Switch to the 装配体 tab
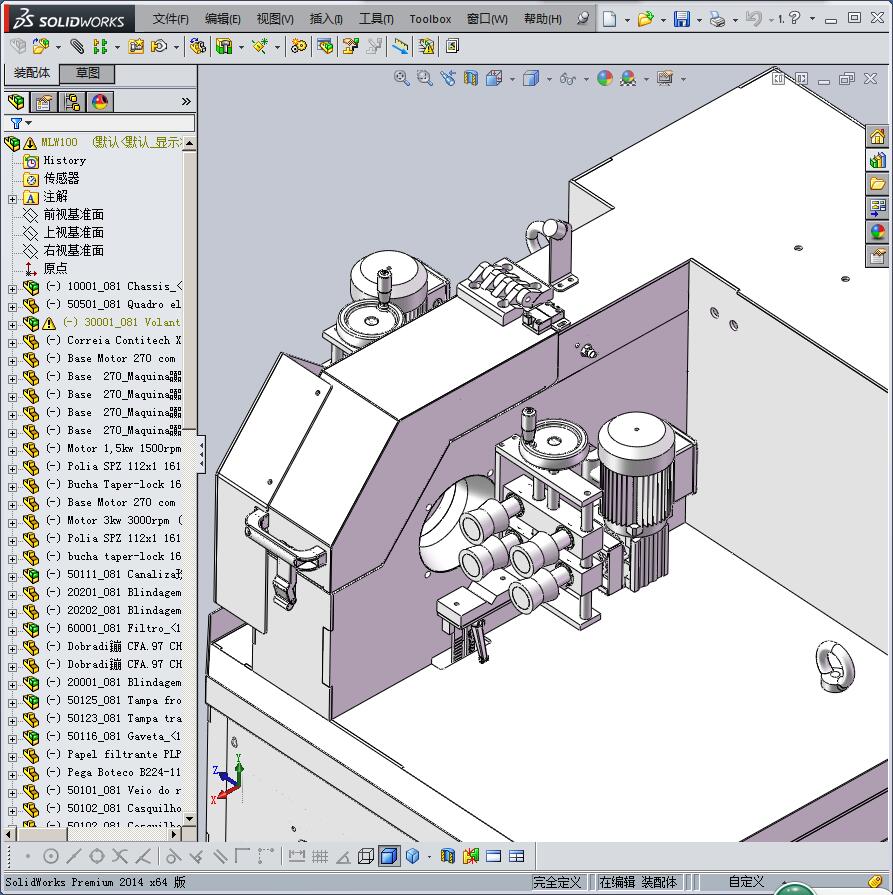 click(32, 73)
